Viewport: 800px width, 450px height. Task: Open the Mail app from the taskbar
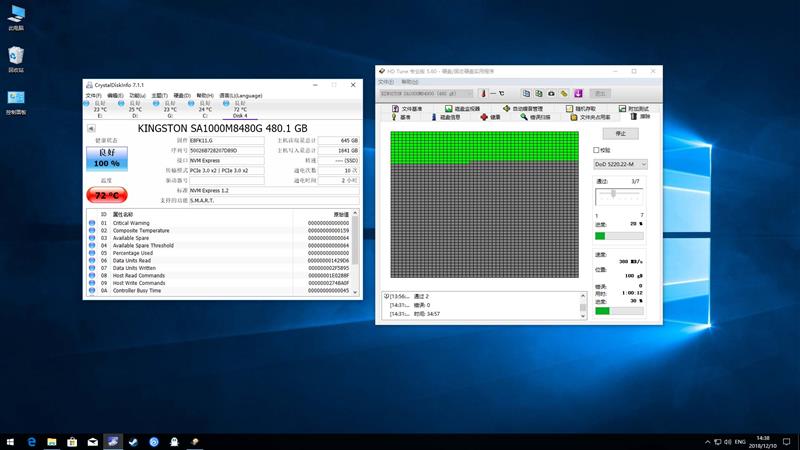click(x=92, y=442)
